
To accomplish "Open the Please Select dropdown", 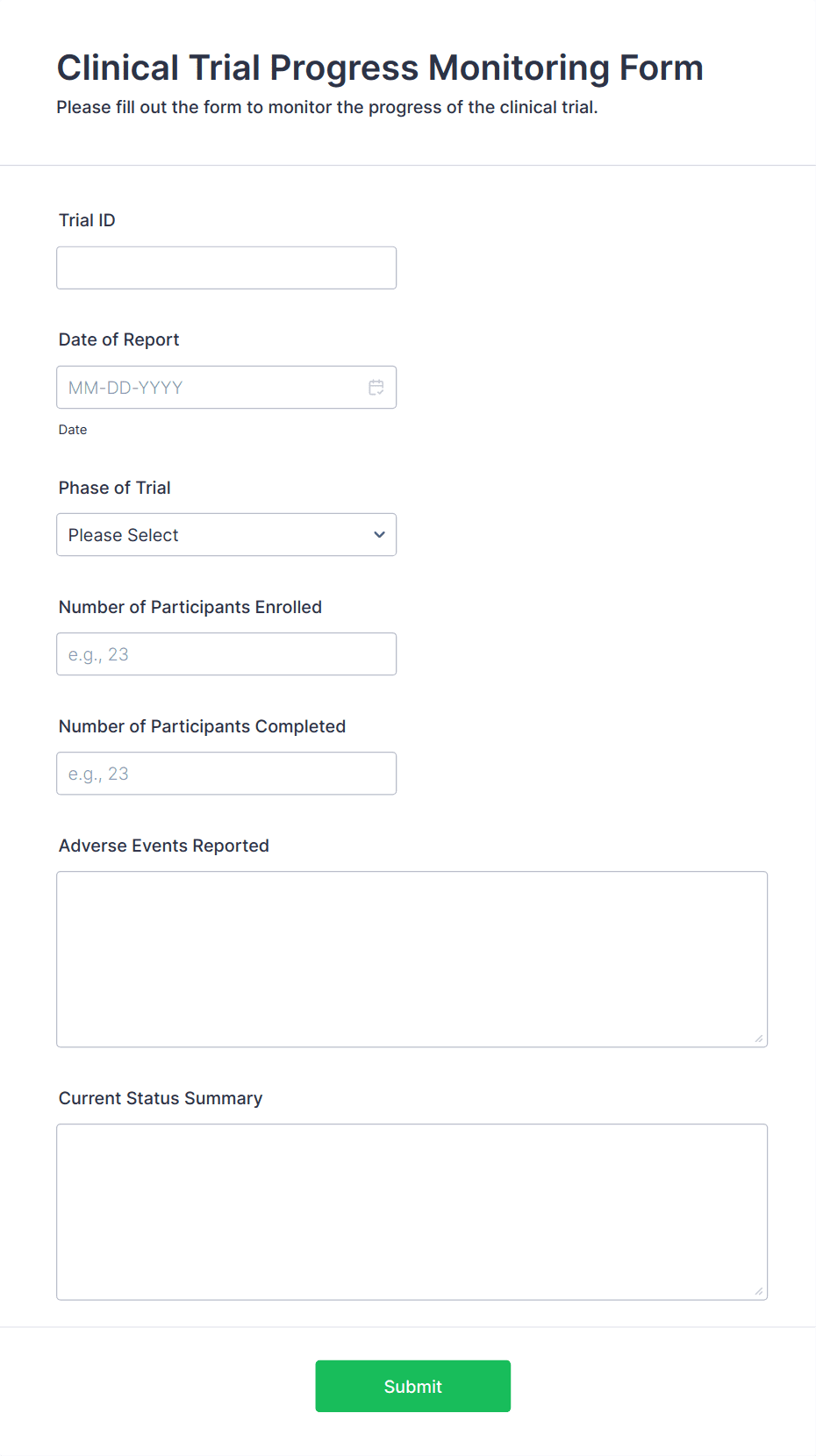I will [226, 535].
